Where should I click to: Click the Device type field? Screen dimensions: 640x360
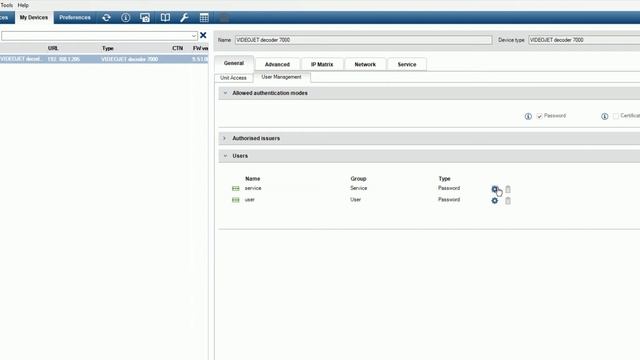tap(584, 40)
